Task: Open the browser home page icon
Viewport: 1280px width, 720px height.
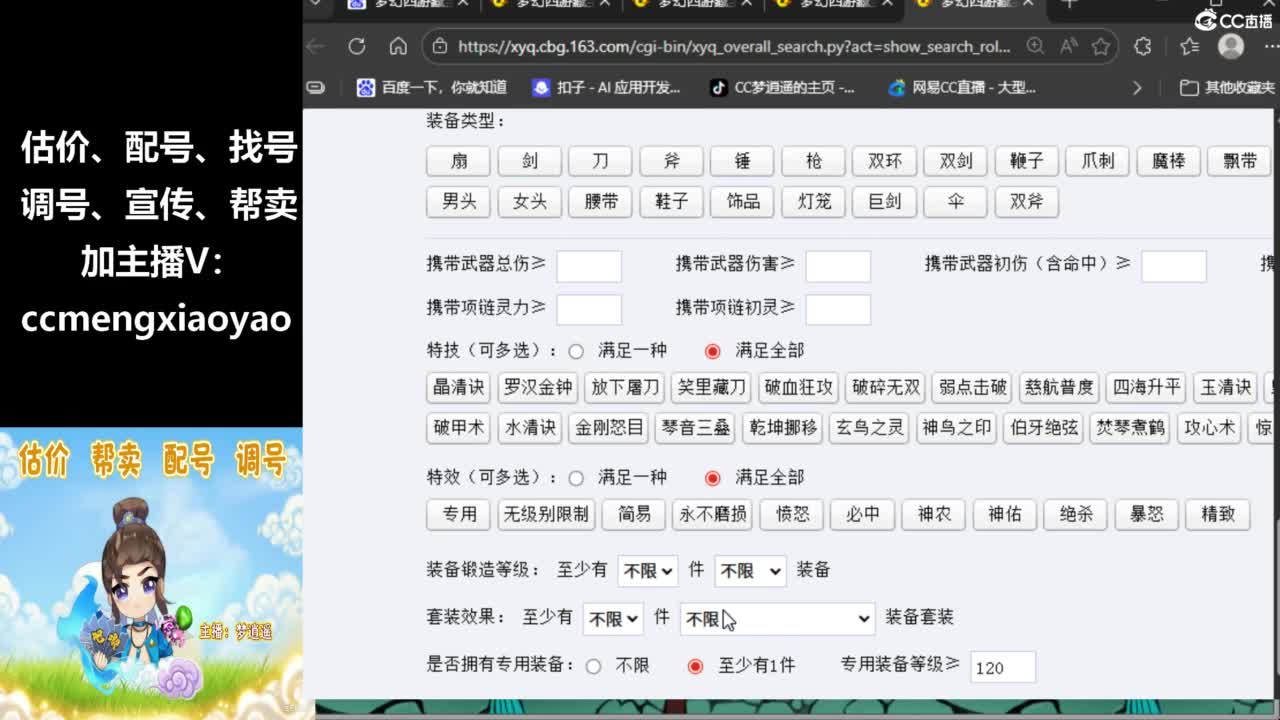Action: [x=397, y=46]
